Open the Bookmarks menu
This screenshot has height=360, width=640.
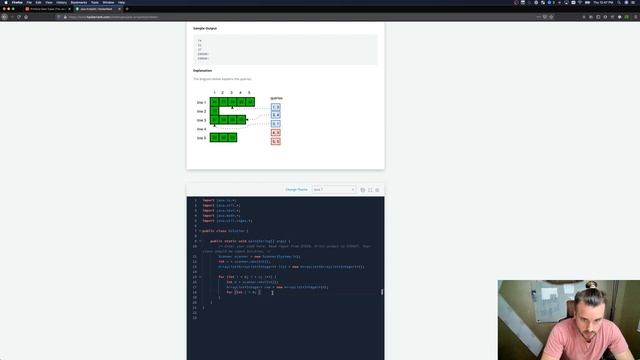[79, 2]
